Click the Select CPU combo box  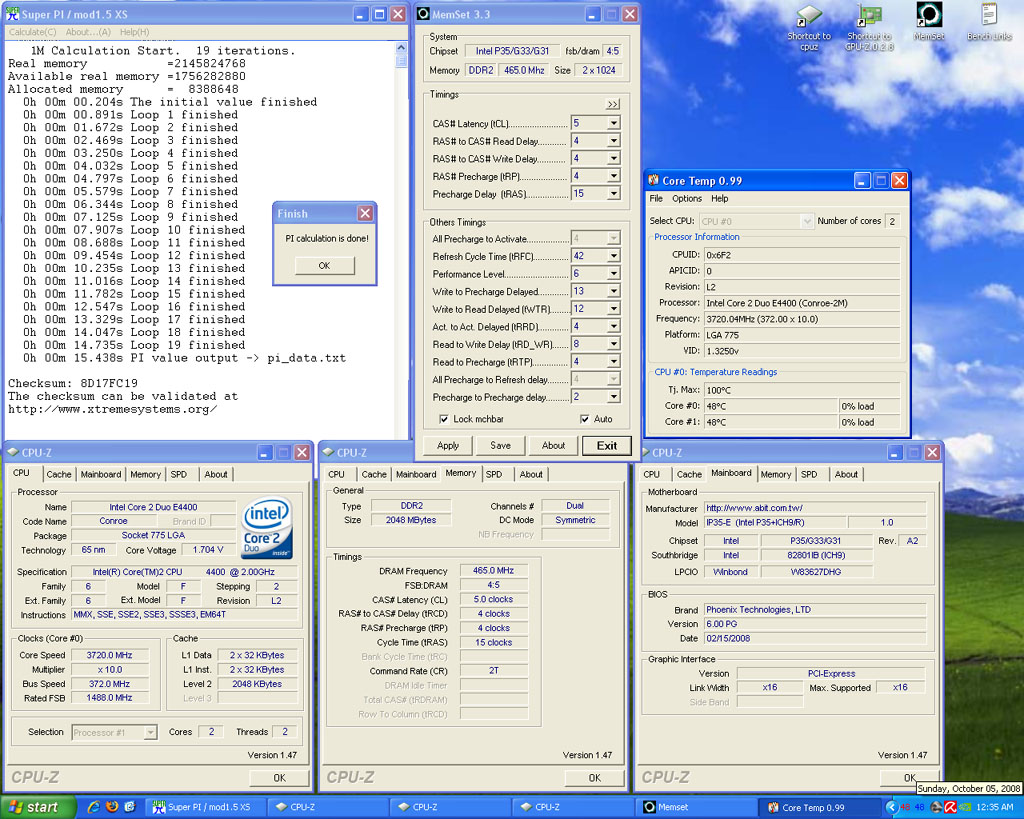(x=756, y=221)
